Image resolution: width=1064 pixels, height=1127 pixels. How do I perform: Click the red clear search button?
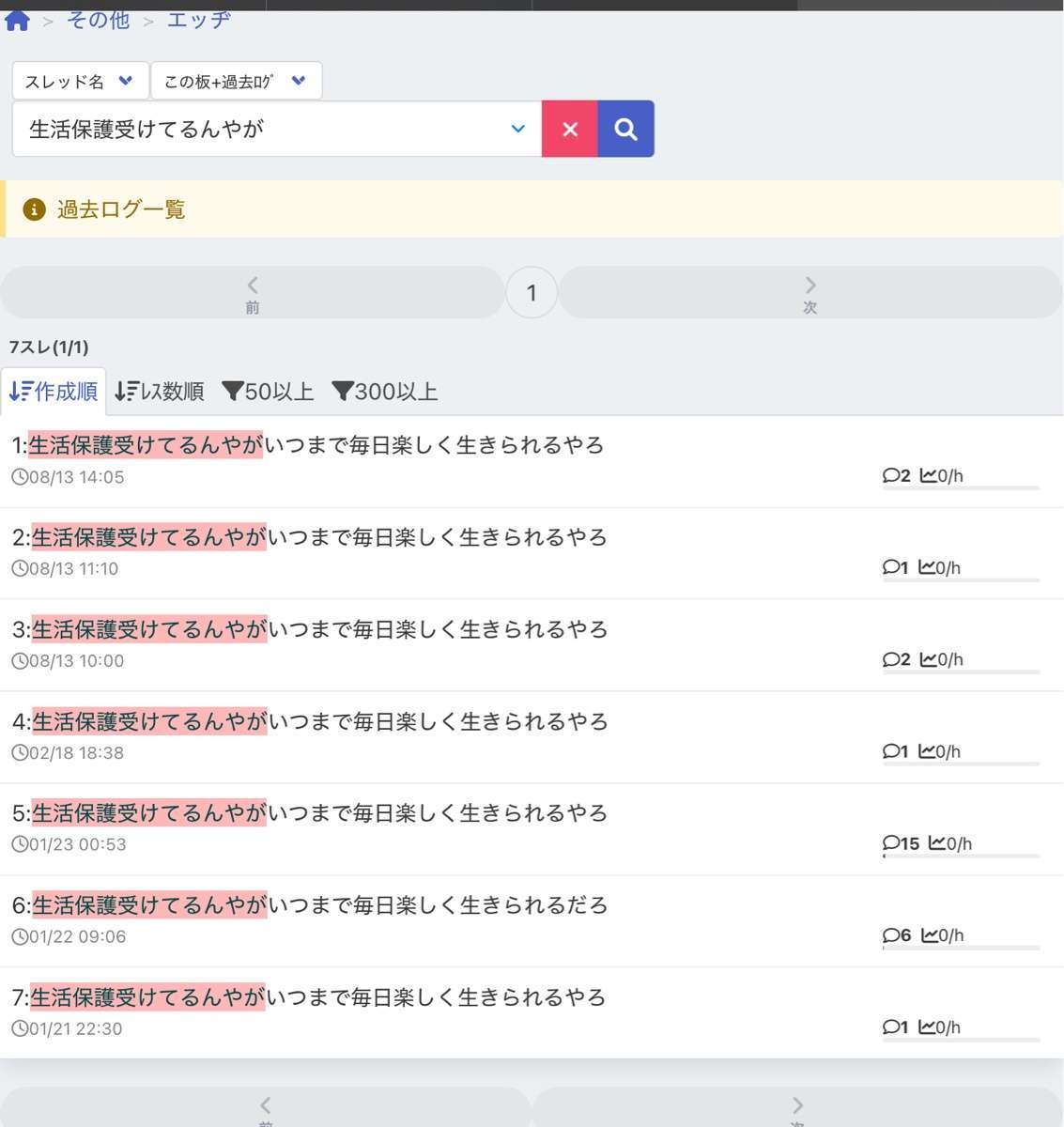(569, 130)
